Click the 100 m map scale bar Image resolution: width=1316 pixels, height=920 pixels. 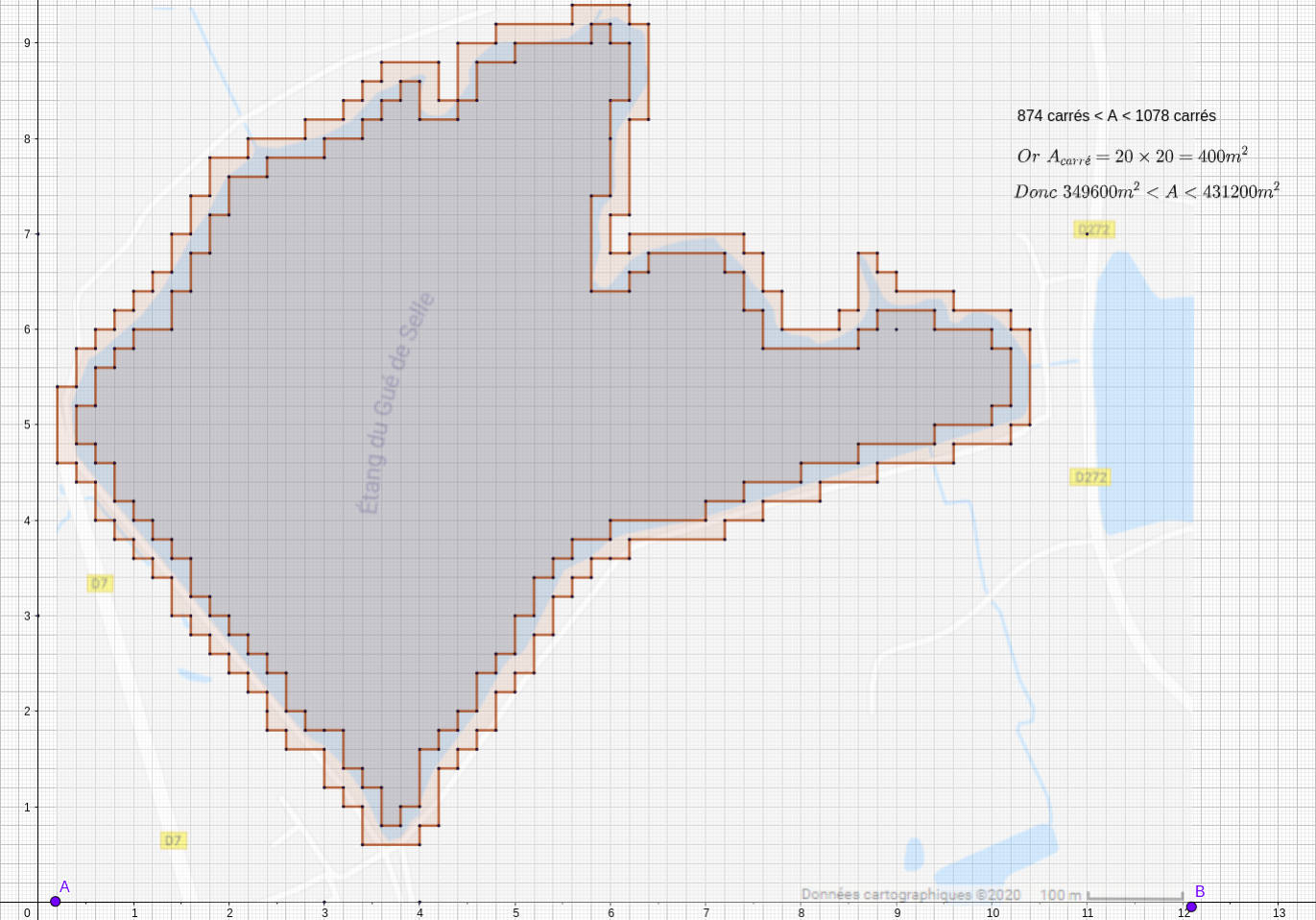(1134, 897)
